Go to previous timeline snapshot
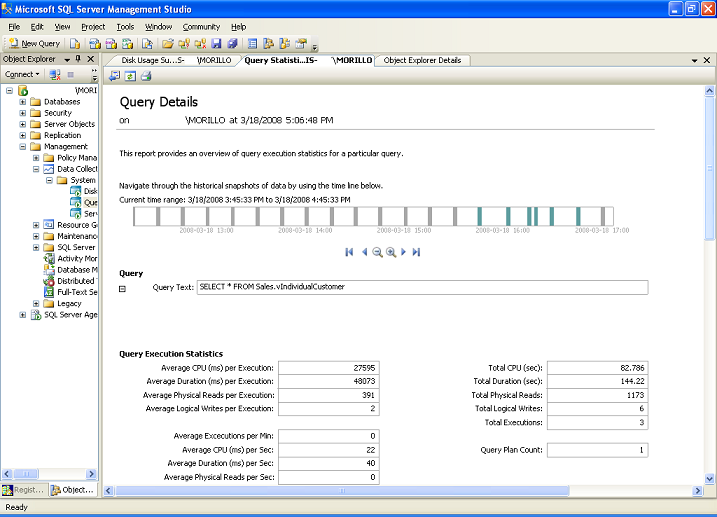The height and width of the screenshot is (517, 717). 364,252
